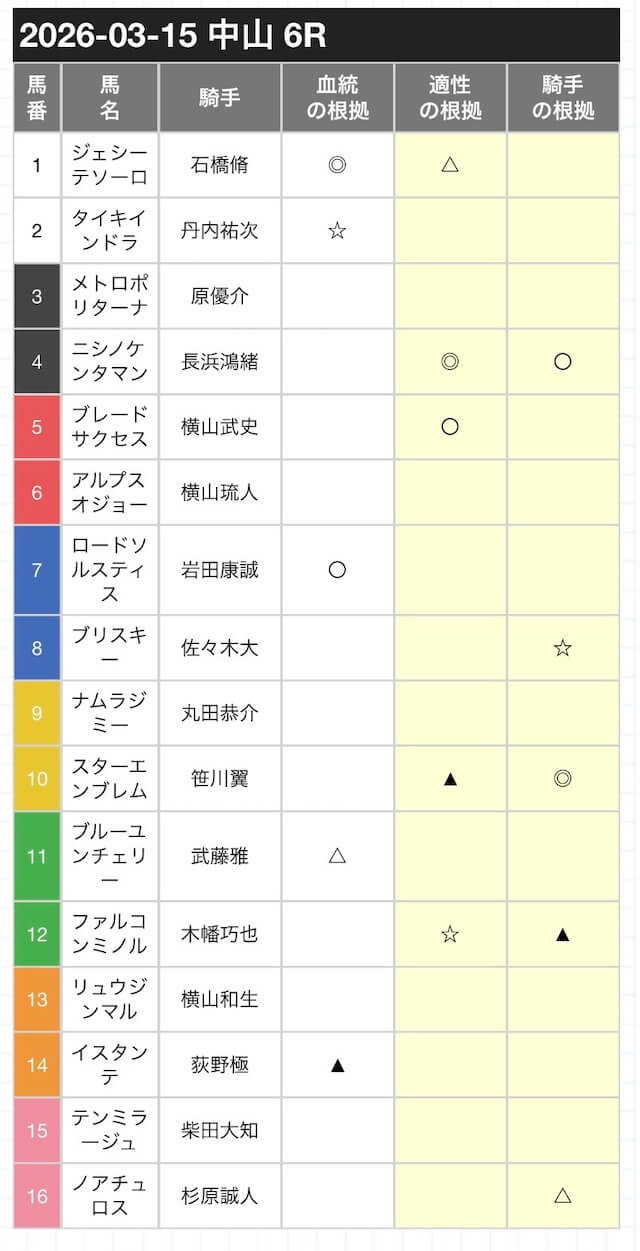Viewport: 640px width, 1251px height.
Task: Select the ☆ mark in ブリスキー's row
Action: (563, 648)
